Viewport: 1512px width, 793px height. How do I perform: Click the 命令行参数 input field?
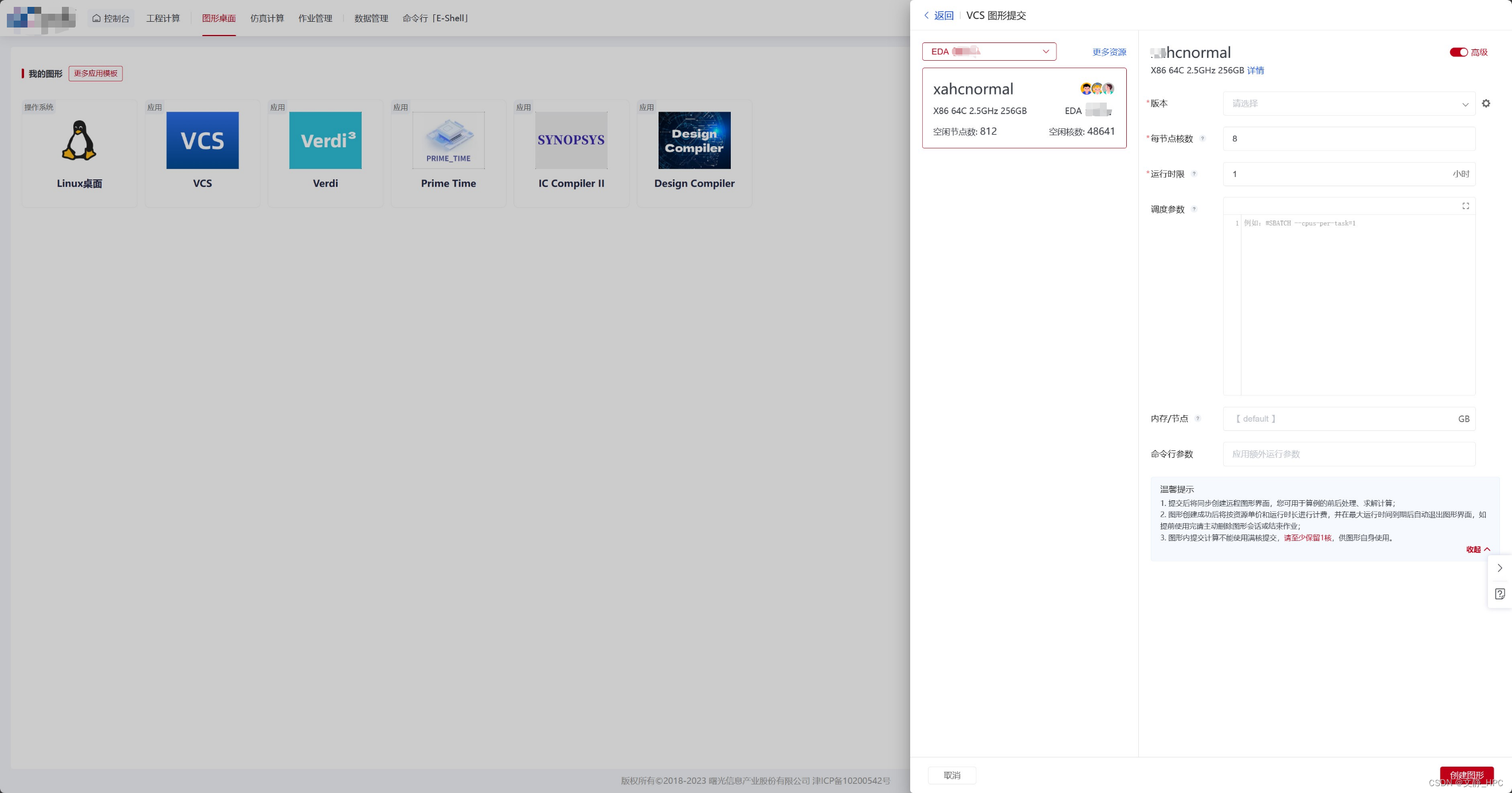tap(1348, 454)
